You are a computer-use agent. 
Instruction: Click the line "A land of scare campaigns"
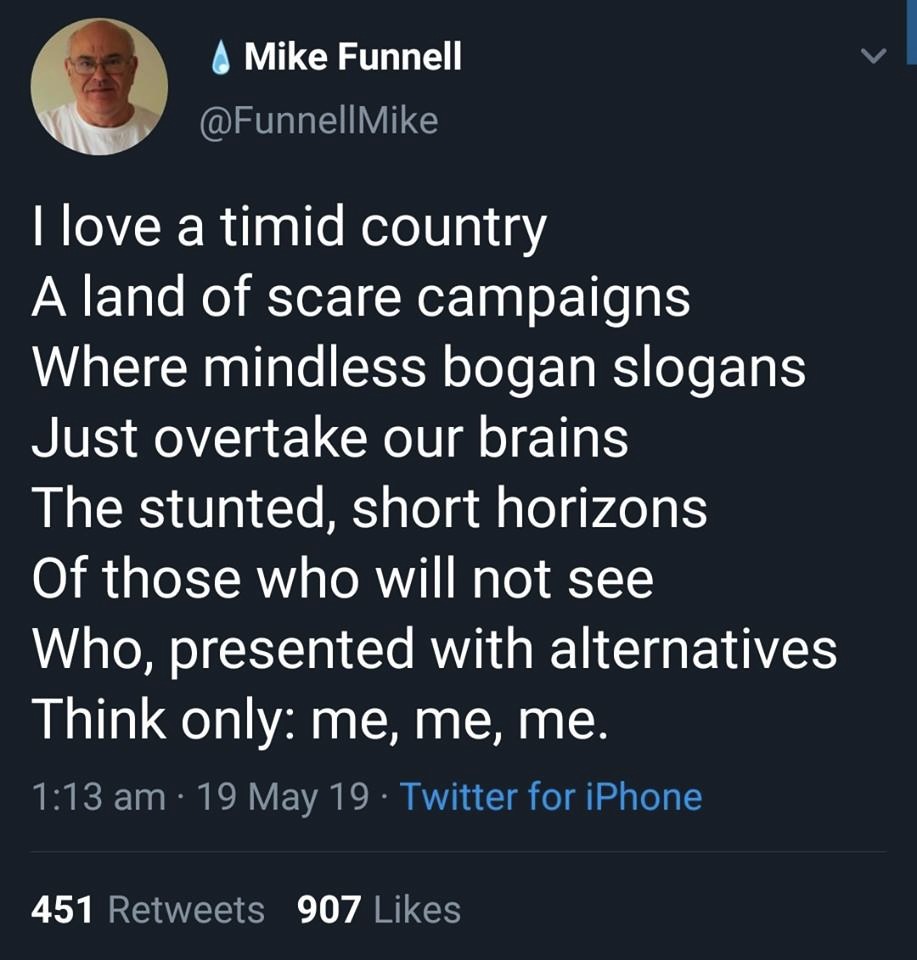click(x=361, y=298)
